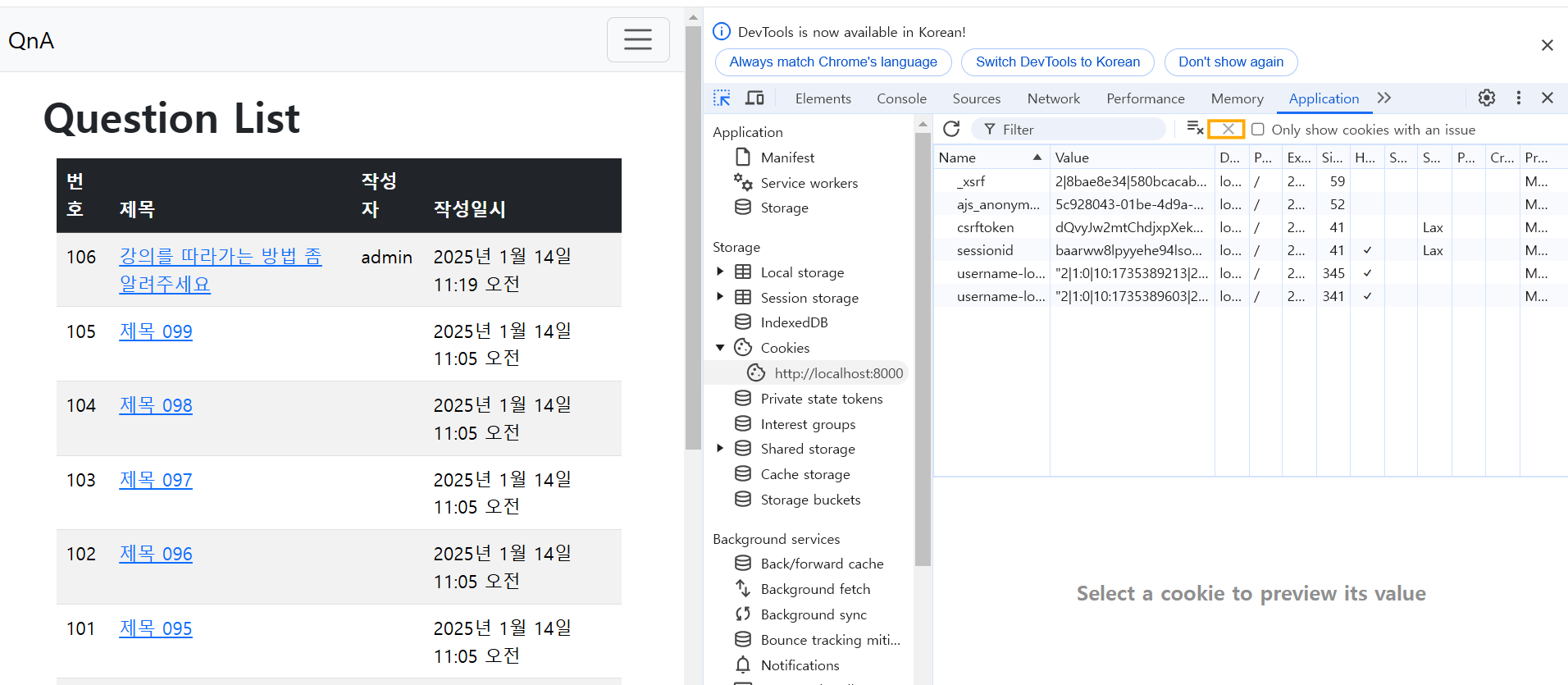This screenshot has width=1568, height=685.
Task: Sort cookies by Name column header
Action: point(991,158)
